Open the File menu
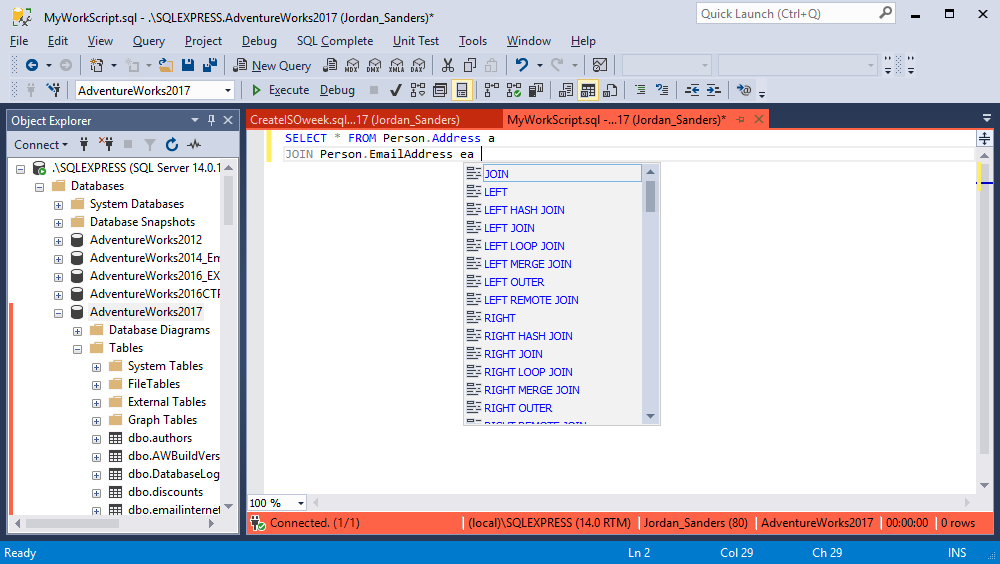1000x564 pixels. click(19, 41)
